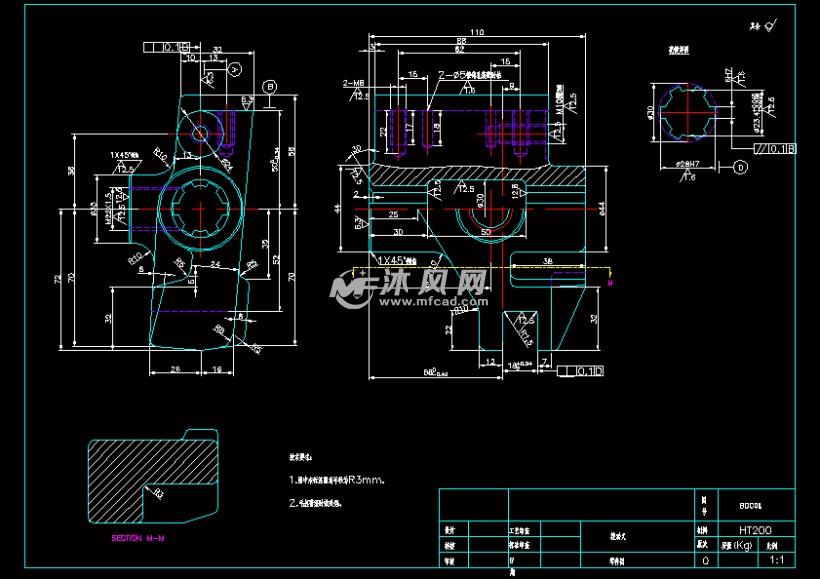
Task: Click the ø30 dimension beside spline detail
Action: click(650, 112)
